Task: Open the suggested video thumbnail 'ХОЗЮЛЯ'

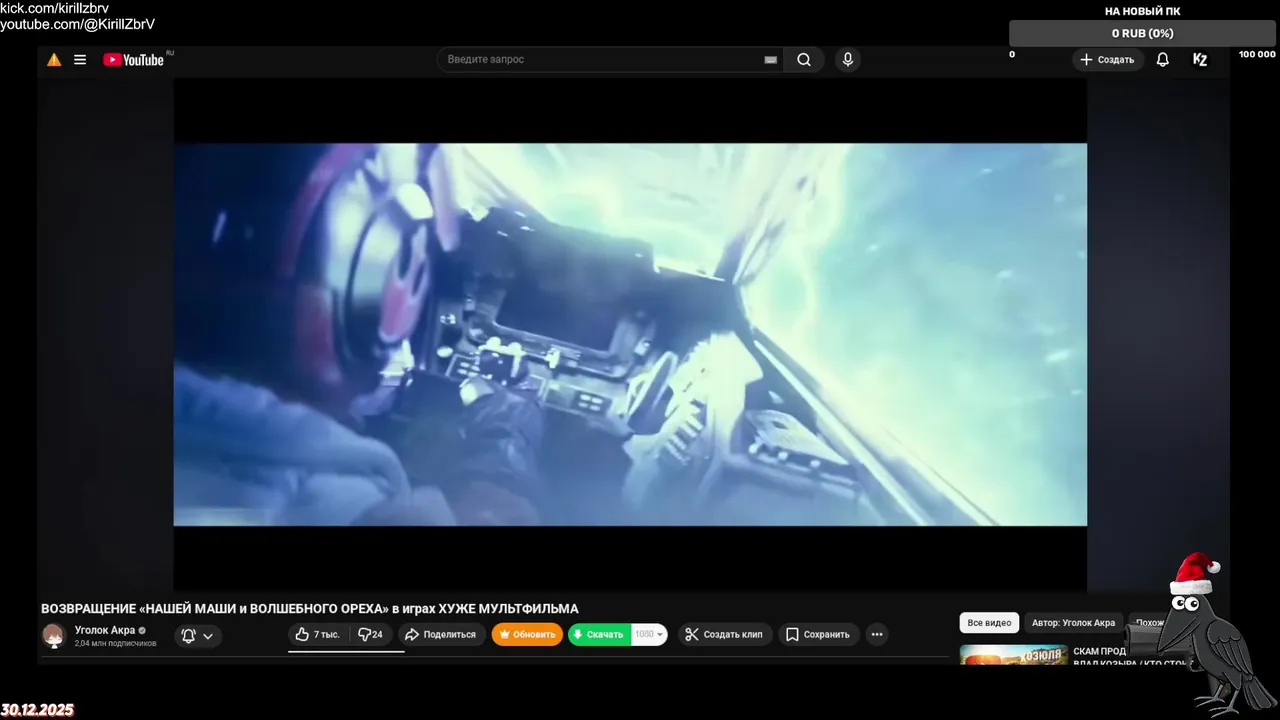Action: (1013, 654)
